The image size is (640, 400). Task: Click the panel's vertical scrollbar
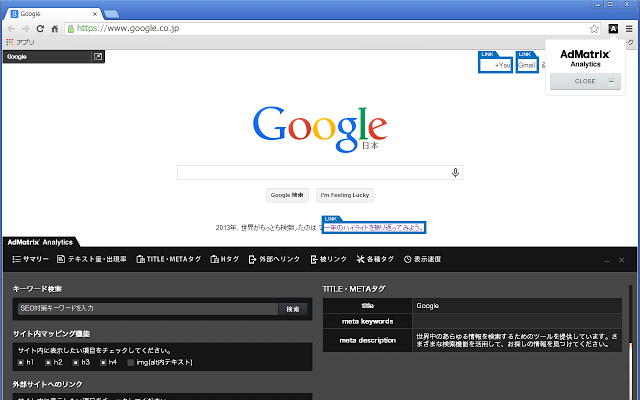tap(631, 343)
